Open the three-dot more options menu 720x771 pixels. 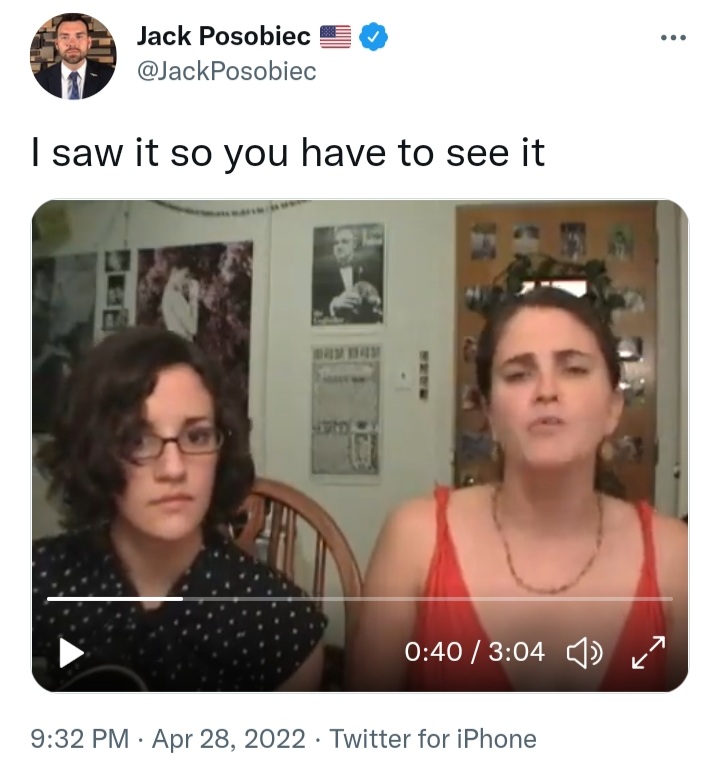673,37
